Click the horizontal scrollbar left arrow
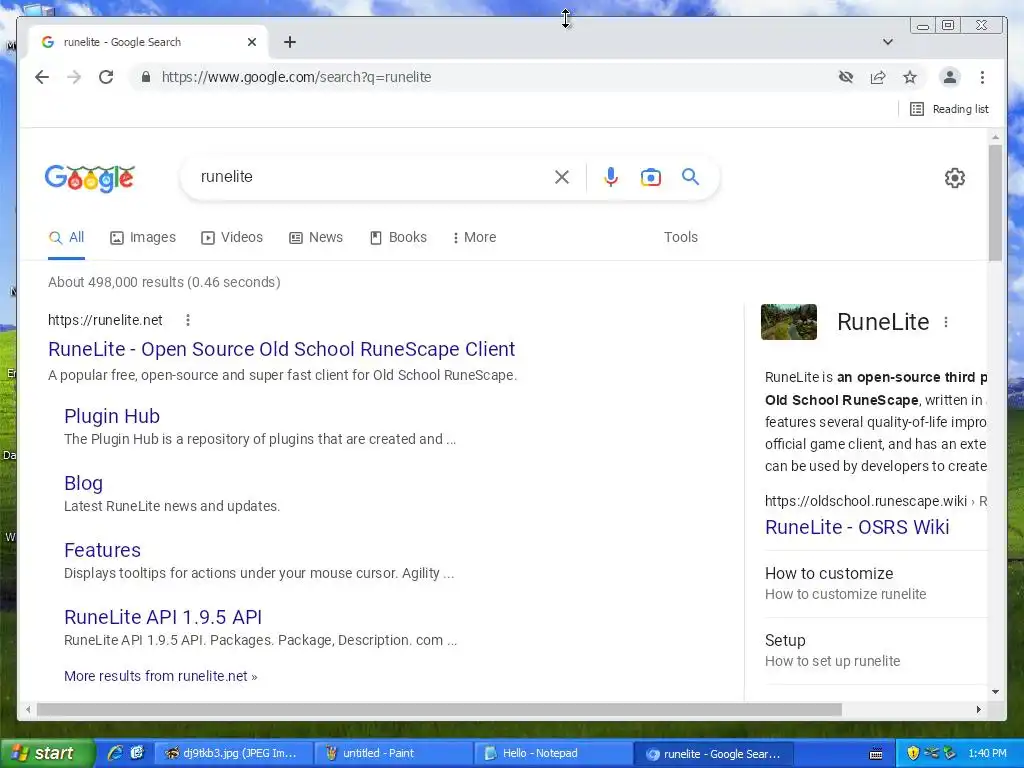 click(28, 709)
